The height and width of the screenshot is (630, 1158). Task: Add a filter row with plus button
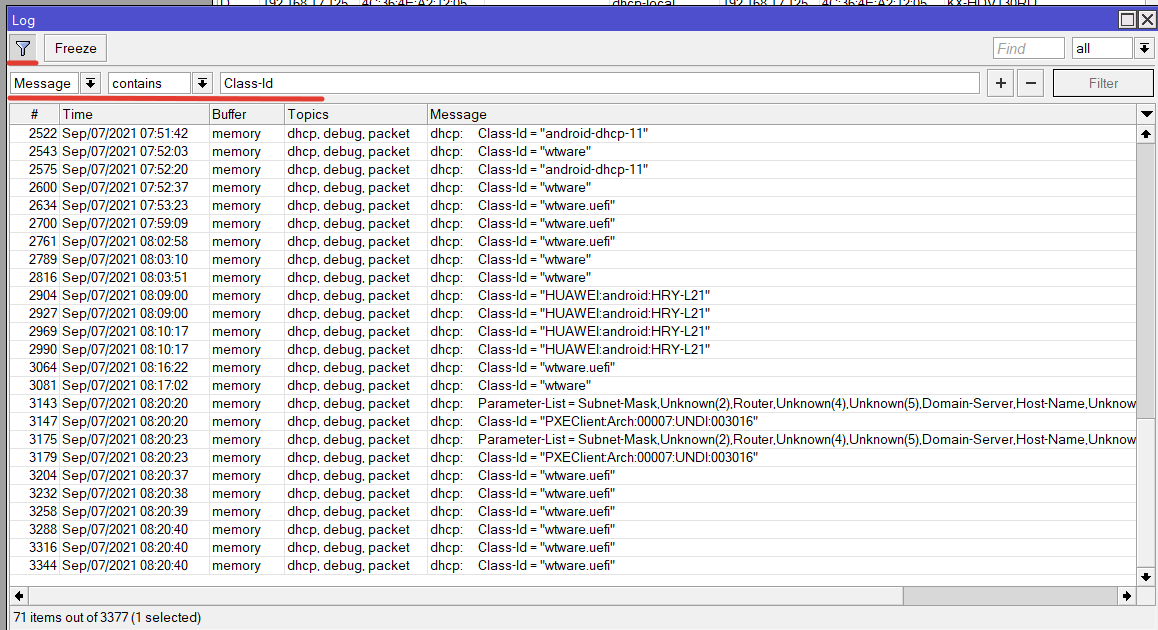tap(1000, 83)
